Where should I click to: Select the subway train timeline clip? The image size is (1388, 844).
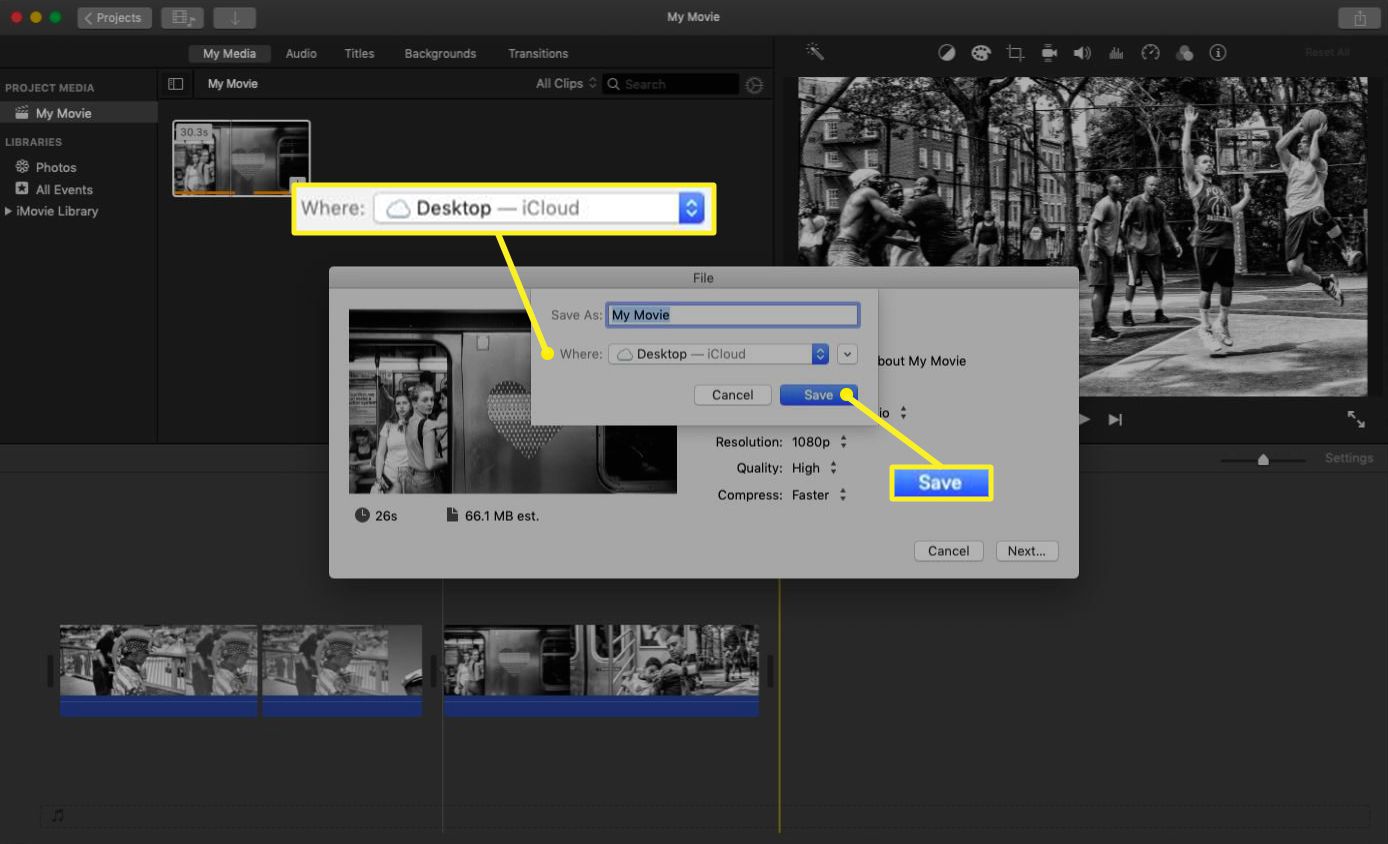coord(600,670)
